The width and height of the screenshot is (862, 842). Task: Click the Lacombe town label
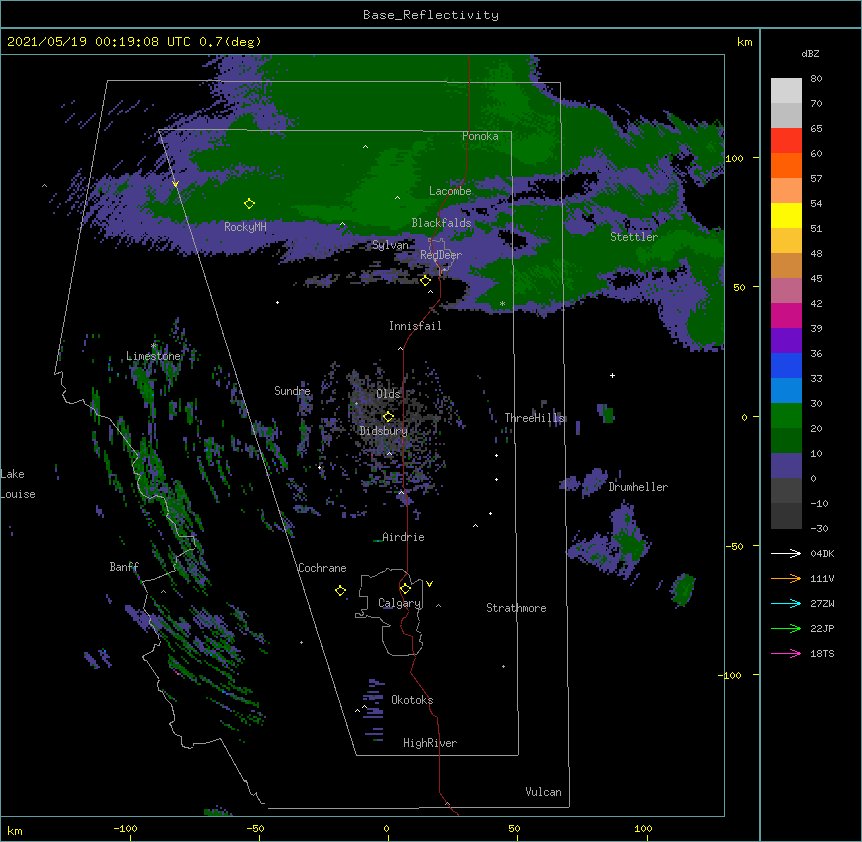coord(450,191)
